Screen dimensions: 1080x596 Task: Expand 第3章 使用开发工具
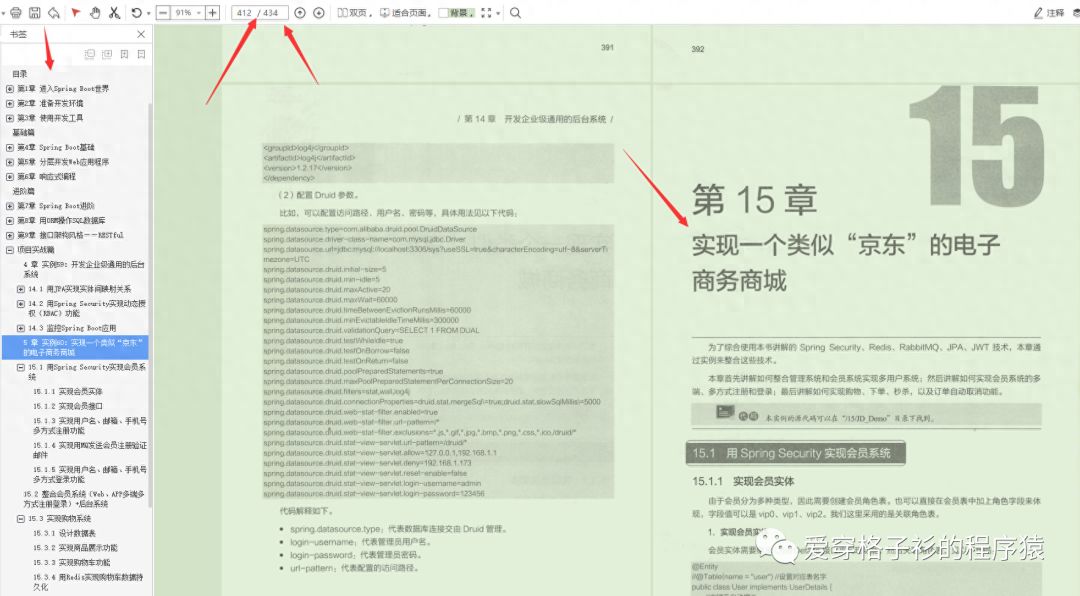coord(10,118)
